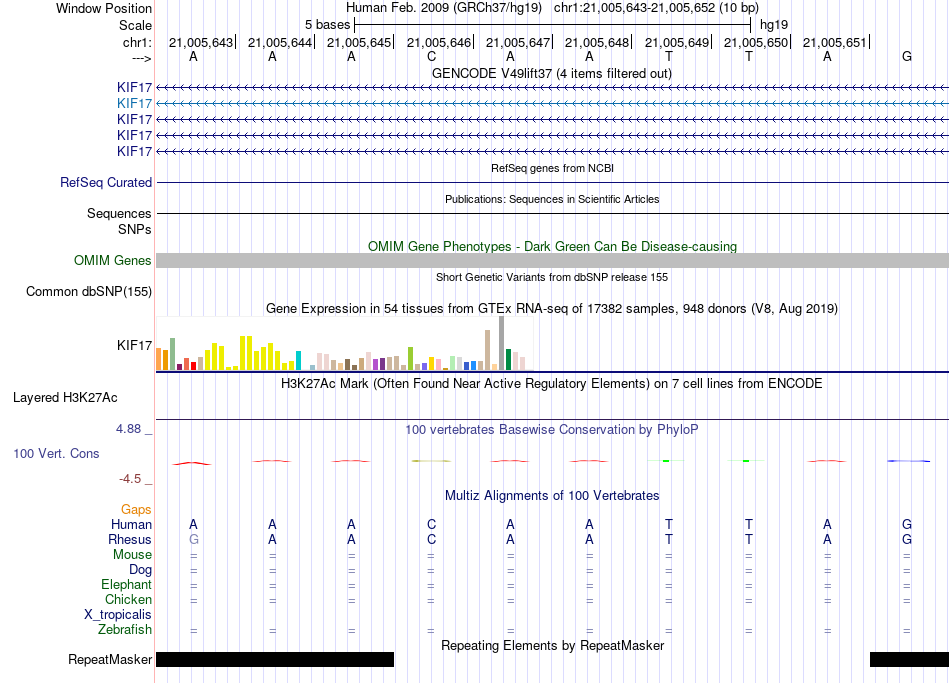Click the blue PhyloP mark under base G
Screen dimensions: 950x683
(908, 461)
